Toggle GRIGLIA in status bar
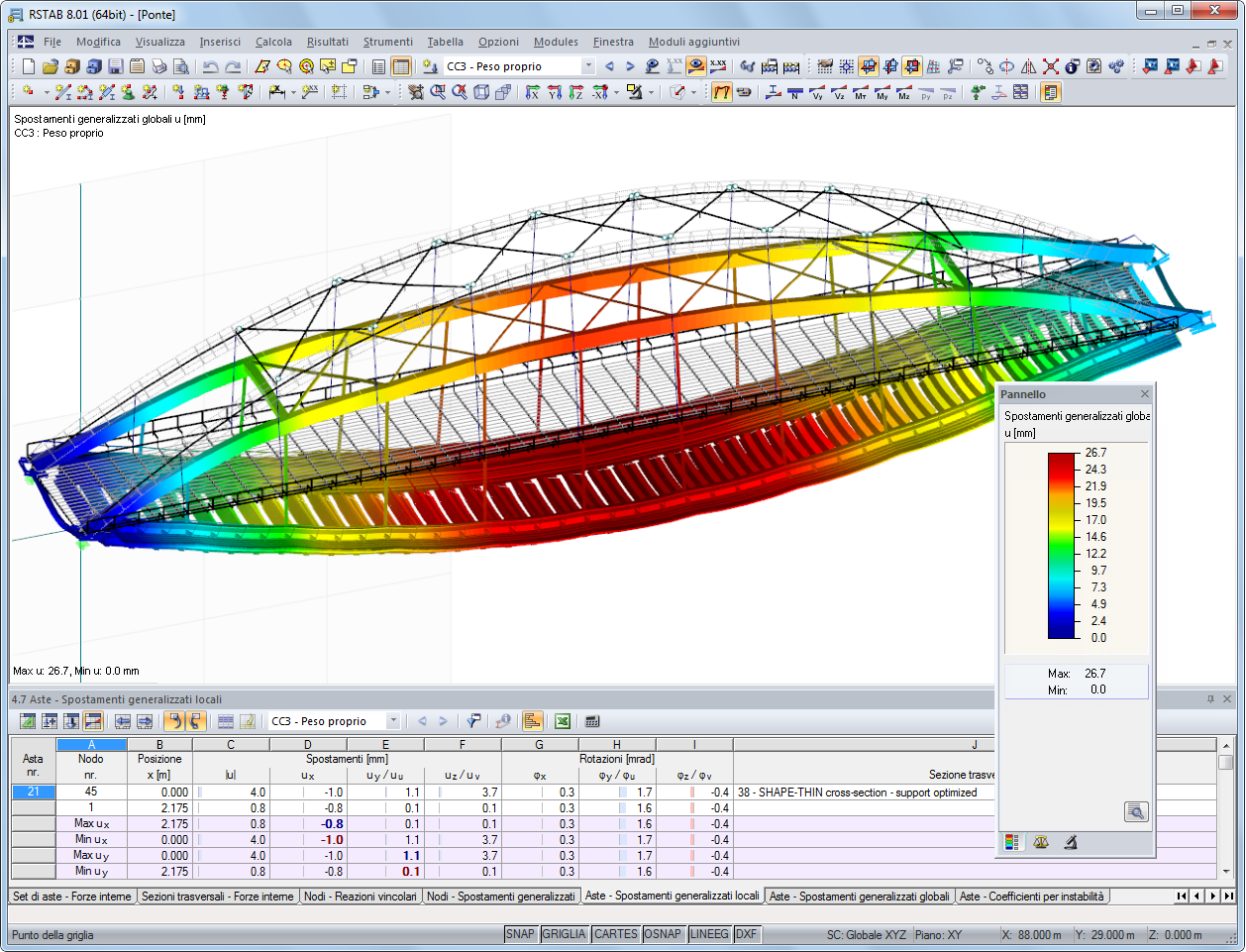 point(564,934)
